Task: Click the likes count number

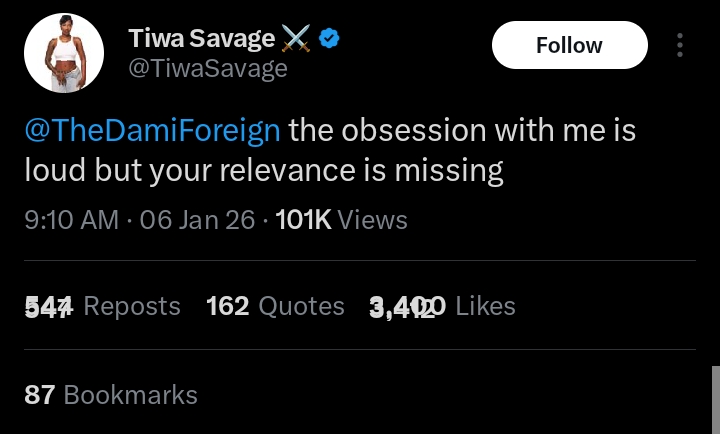Action: click(x=408, y=307)
